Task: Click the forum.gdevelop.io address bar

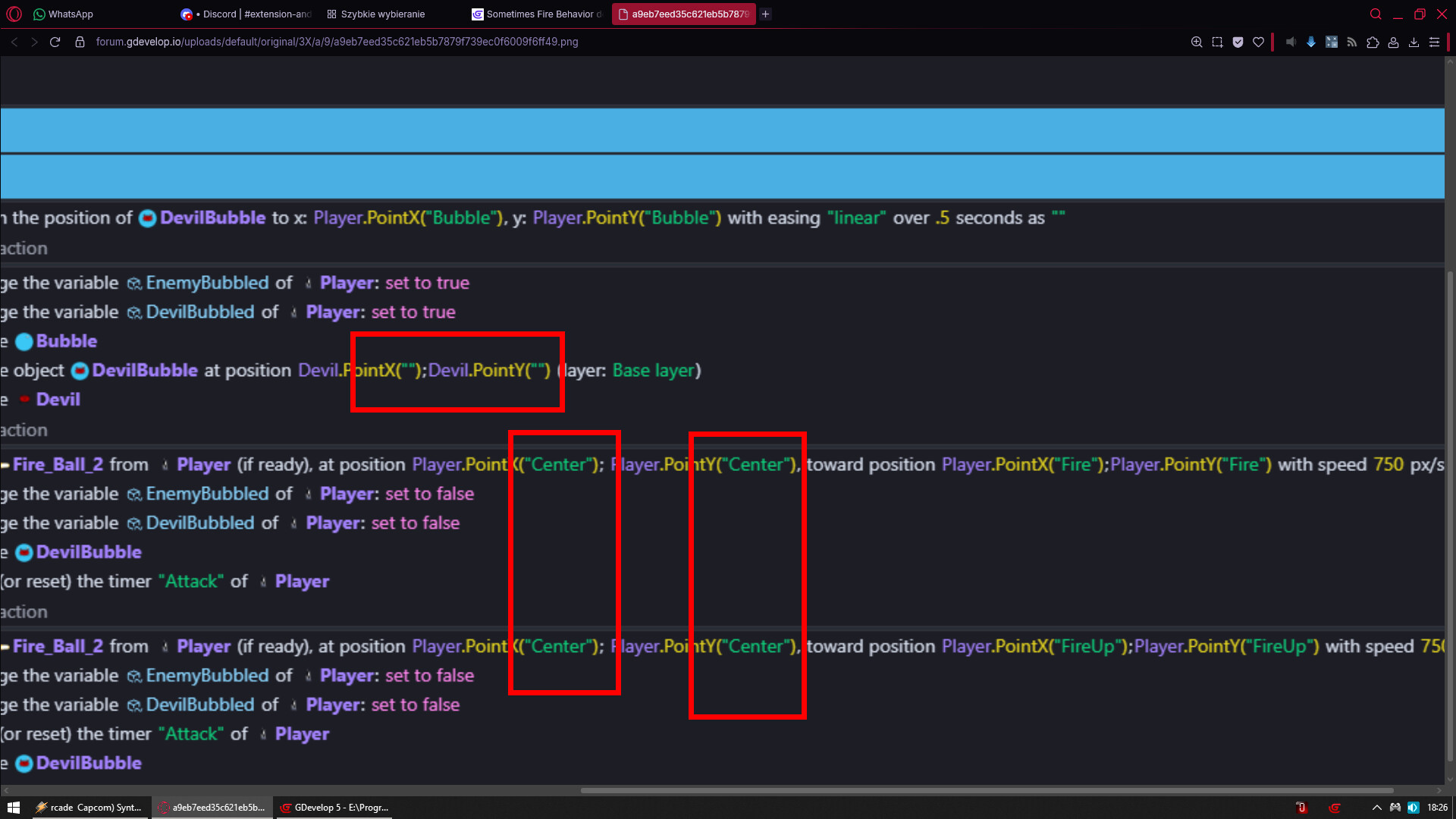Action: point(337,42)
